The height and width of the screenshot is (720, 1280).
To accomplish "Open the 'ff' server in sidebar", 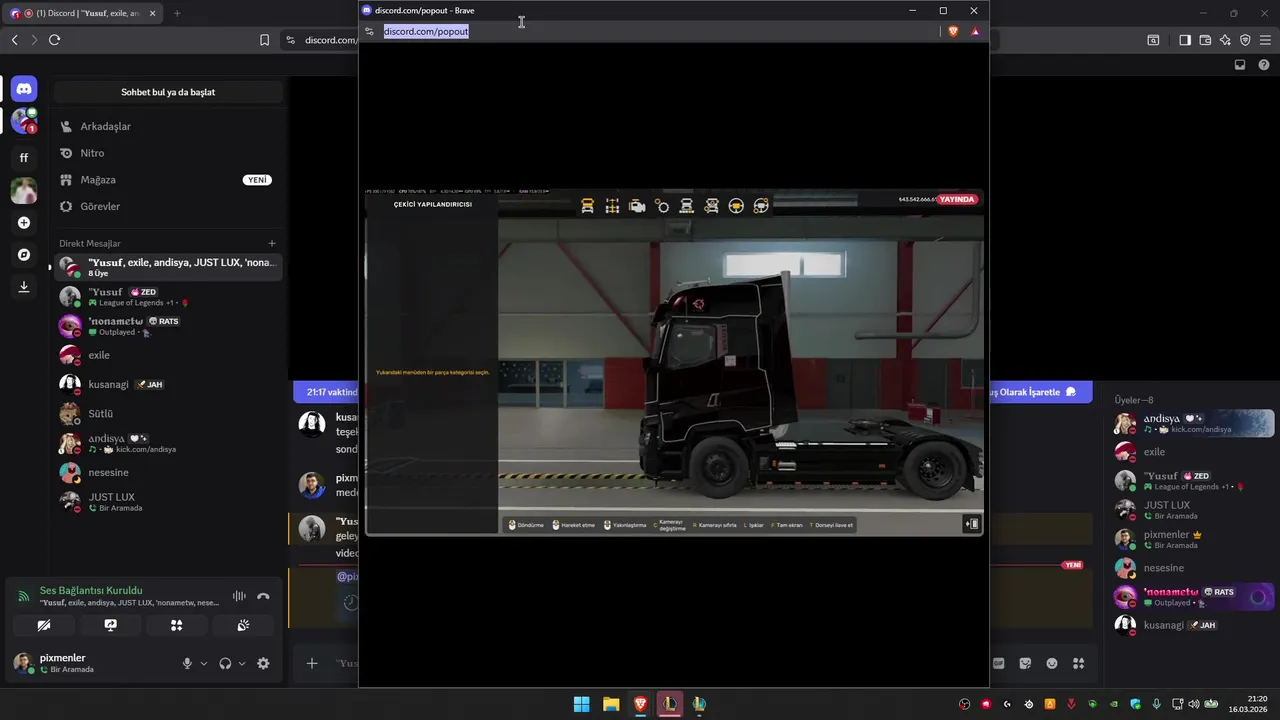I will click(x=24, y=157).
